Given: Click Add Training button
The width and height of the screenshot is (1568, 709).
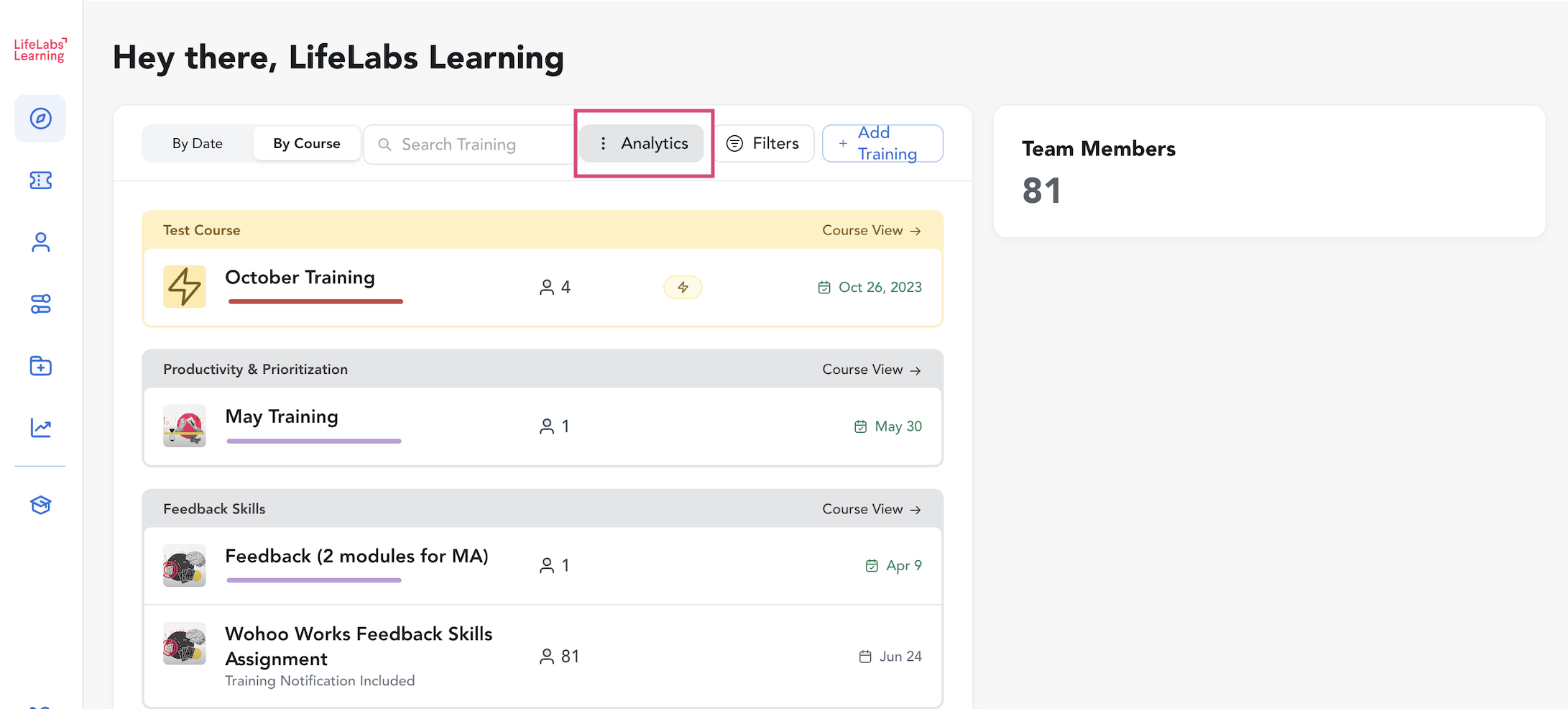Looking at the screenshot, I should [882, 144].
